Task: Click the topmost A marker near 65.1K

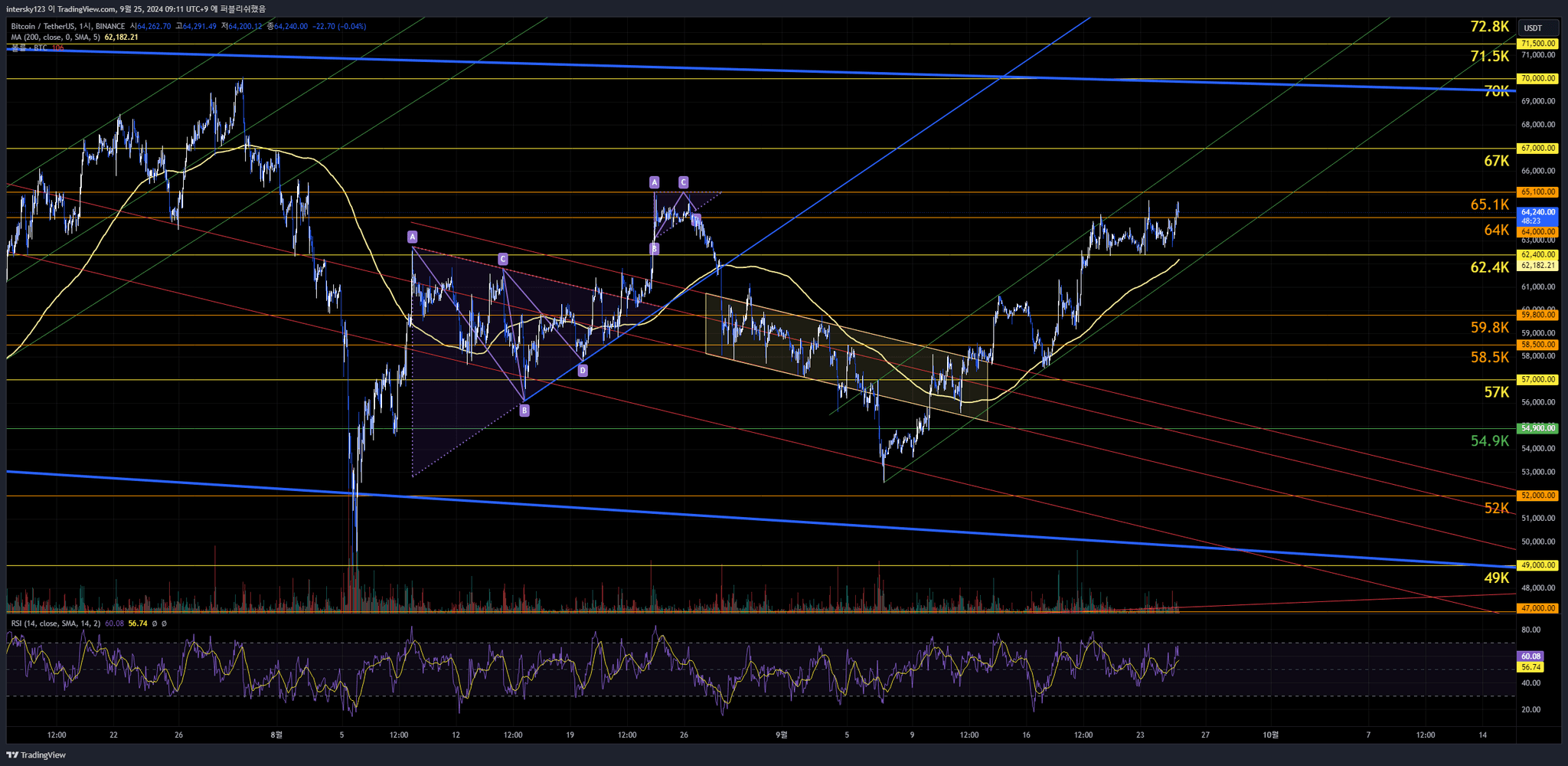Action: tap(654, 182)
